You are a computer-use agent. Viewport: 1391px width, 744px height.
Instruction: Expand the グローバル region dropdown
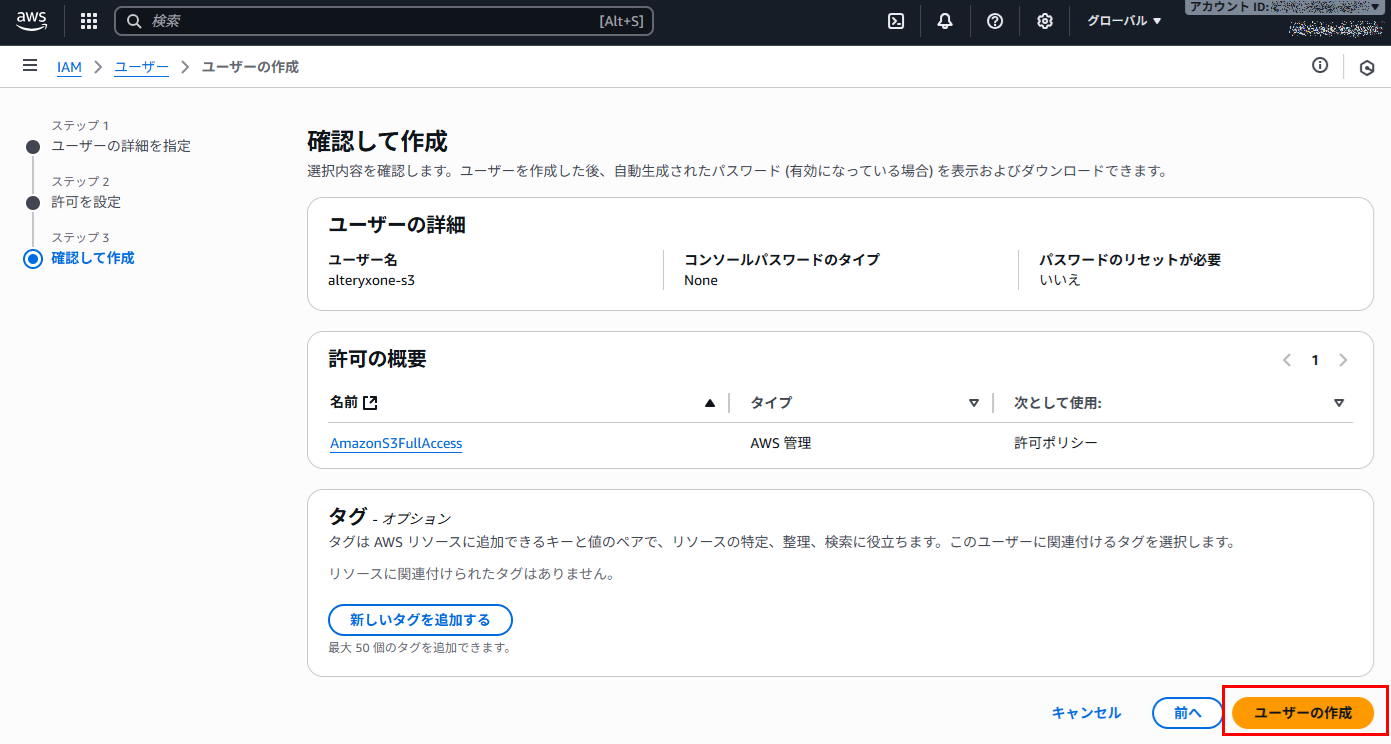coord(1124,21)
